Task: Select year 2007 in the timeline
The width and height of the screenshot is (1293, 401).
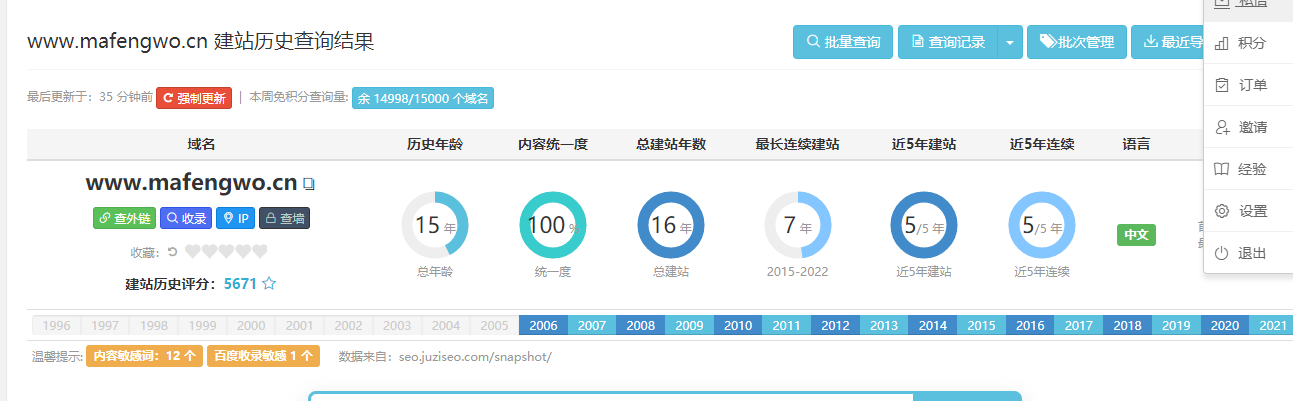Action: click(x=592, y=325)
